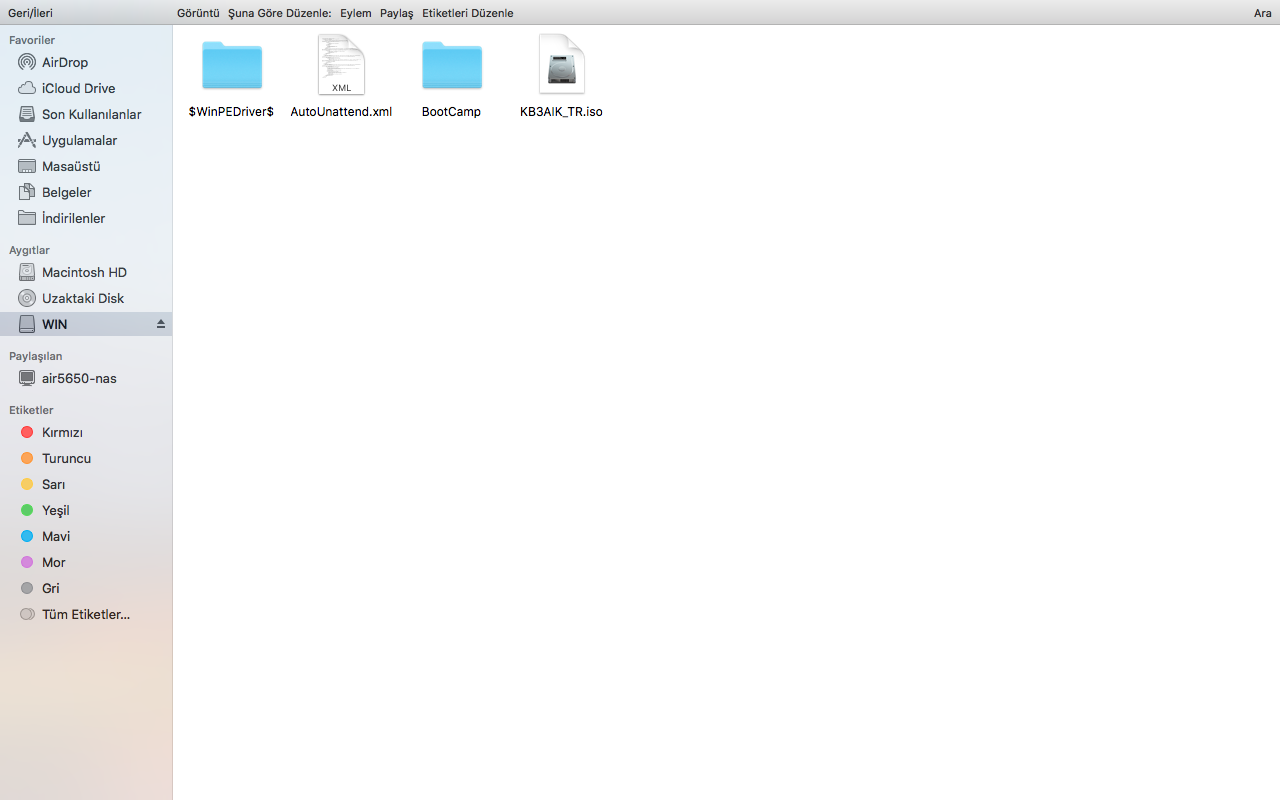1280x800 pixels.
Task: Open iCloud Drive from sidebar
Action: tap(79, 88)
